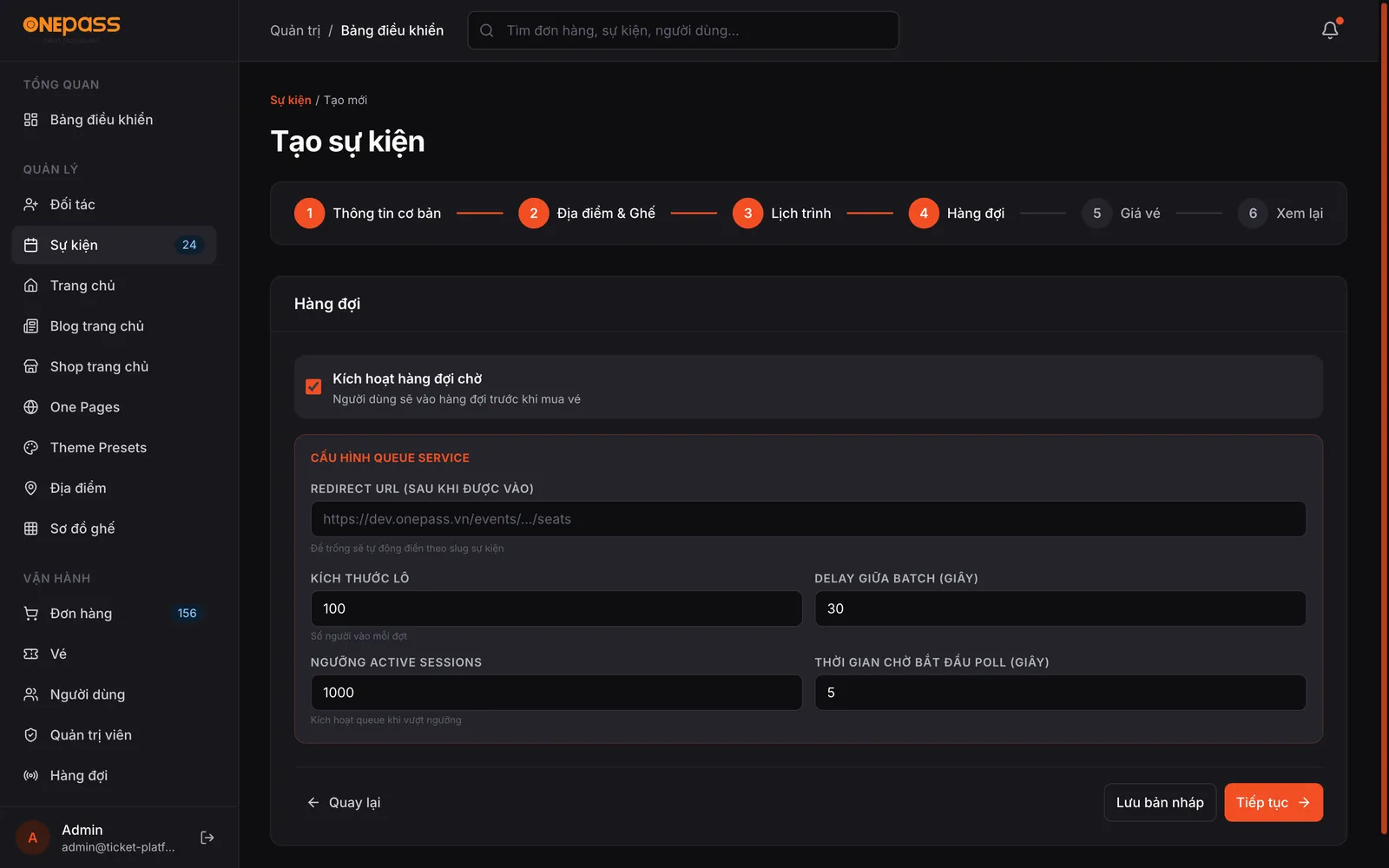Go to step 2 Địa điểm & Ghế

[587, 214]
